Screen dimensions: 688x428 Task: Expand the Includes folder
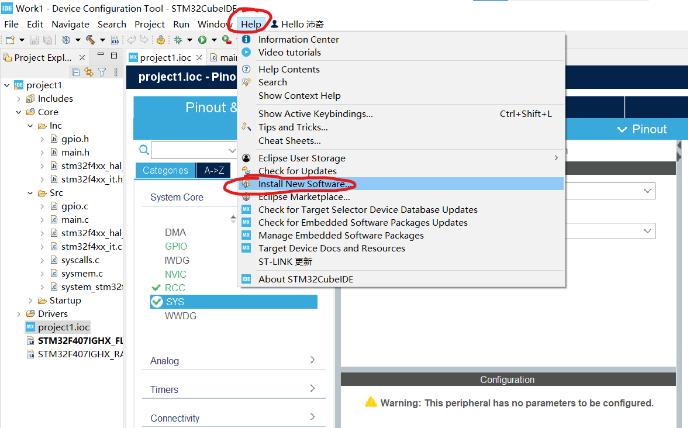(18, 99)
